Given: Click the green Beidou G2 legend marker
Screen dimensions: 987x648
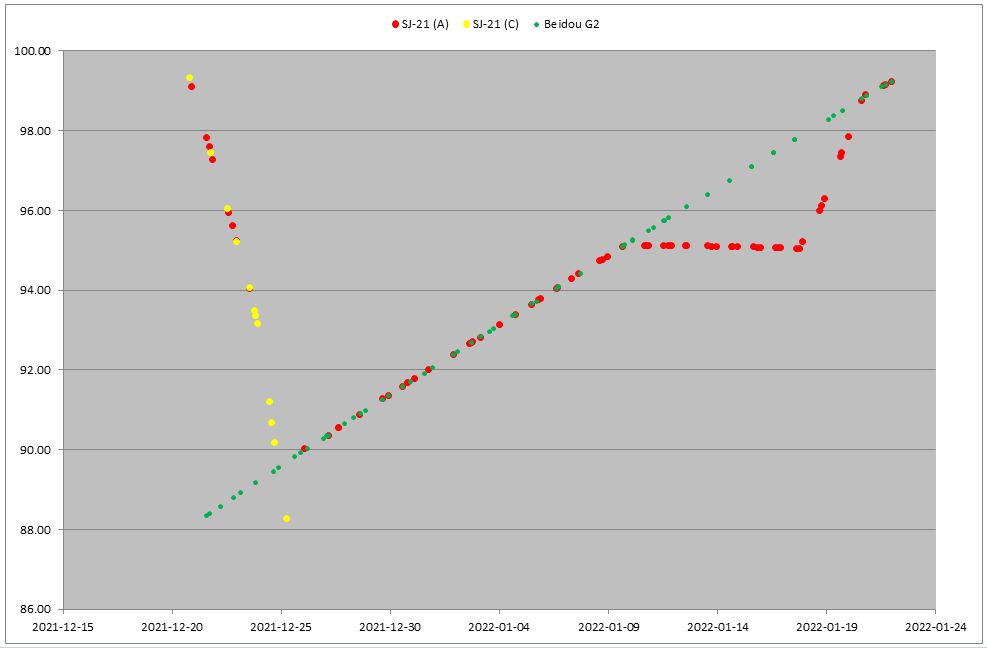Looking at the screenshot, I should pos(537,23).
